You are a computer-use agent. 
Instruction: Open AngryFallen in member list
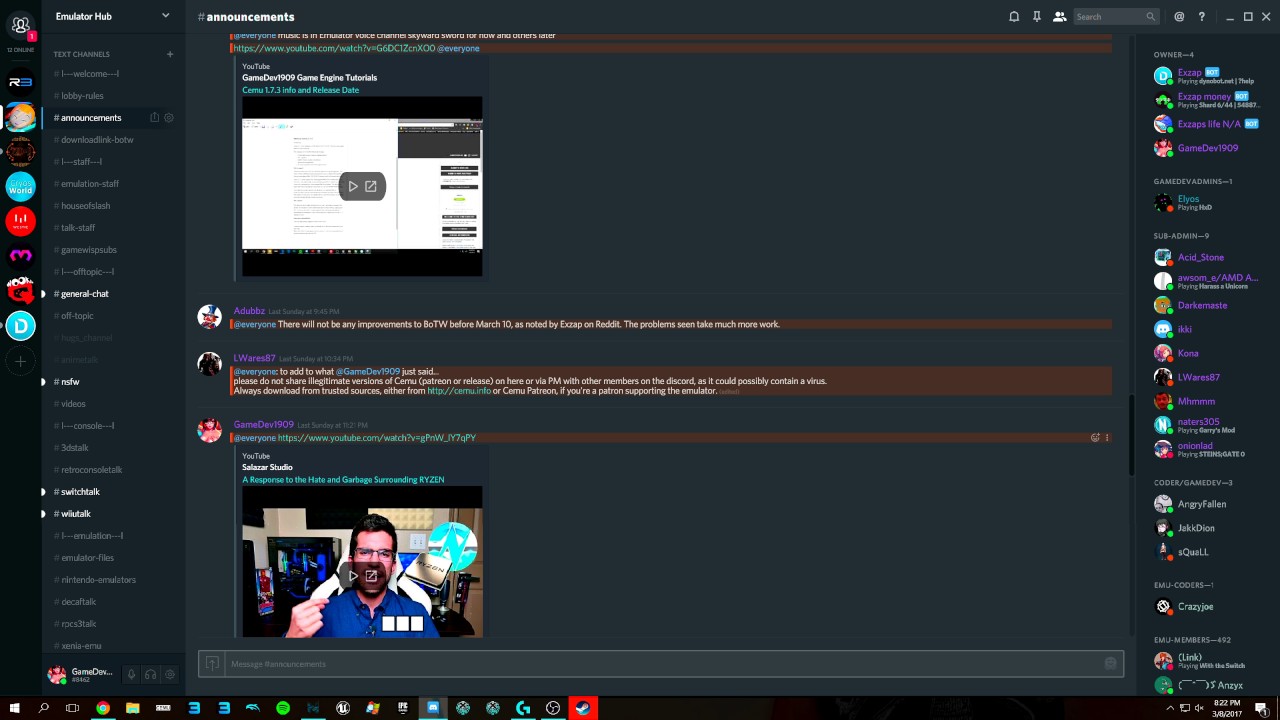click(x=1201, y=504)
